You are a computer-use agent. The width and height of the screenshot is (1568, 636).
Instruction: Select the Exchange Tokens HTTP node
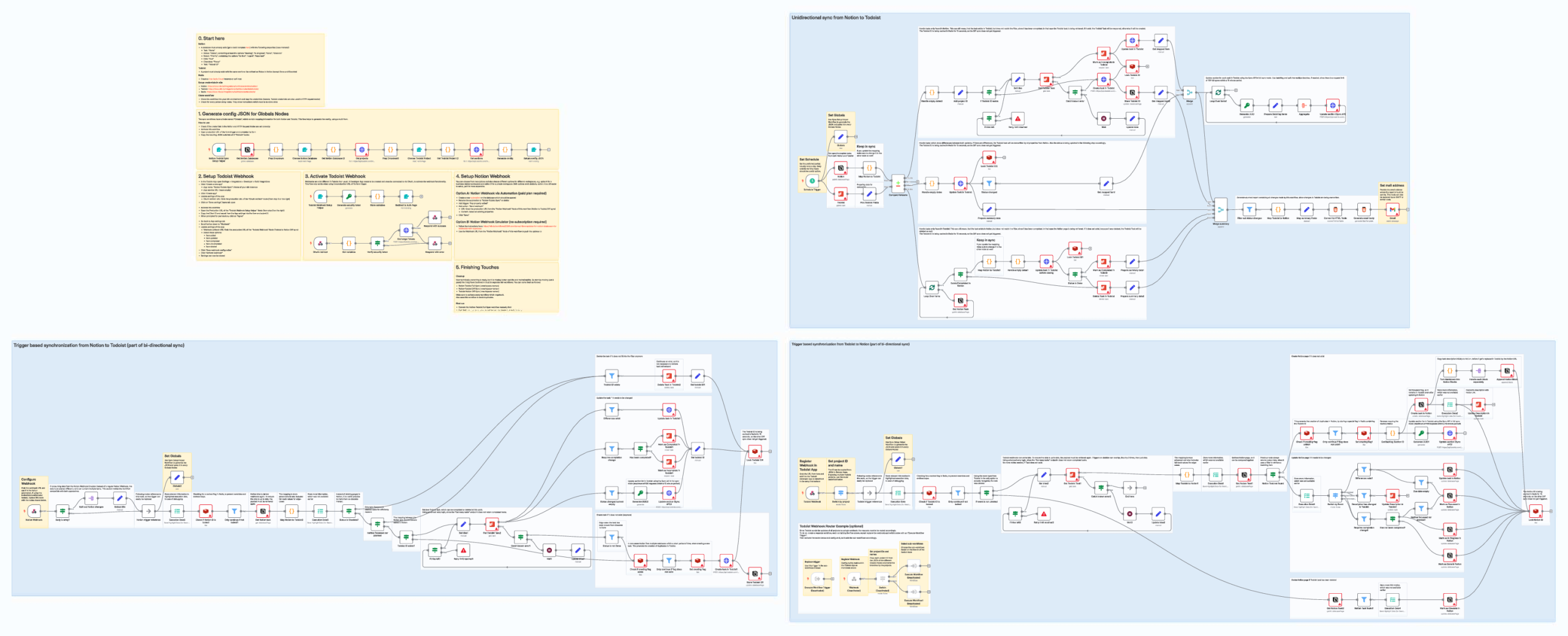coord(406,231)
